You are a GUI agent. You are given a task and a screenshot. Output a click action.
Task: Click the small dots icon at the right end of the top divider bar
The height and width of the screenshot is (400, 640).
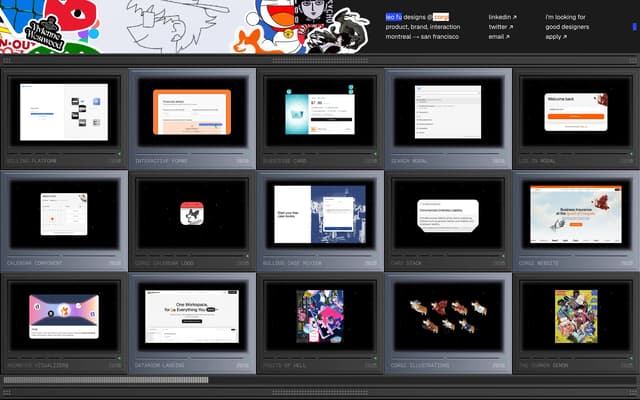point(633,61)
